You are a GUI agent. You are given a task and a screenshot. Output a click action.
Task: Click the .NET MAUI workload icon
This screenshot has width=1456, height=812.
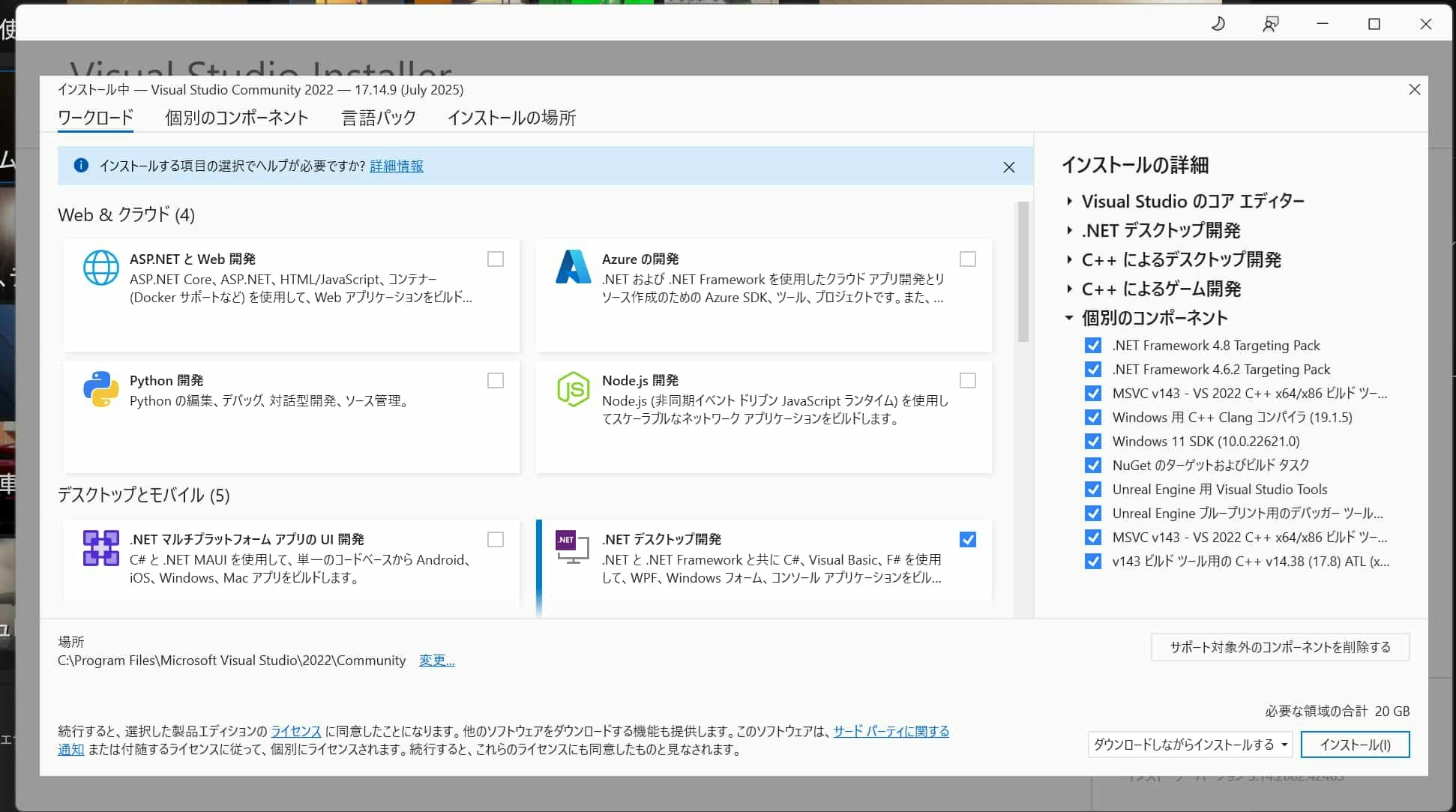point(101,548)
